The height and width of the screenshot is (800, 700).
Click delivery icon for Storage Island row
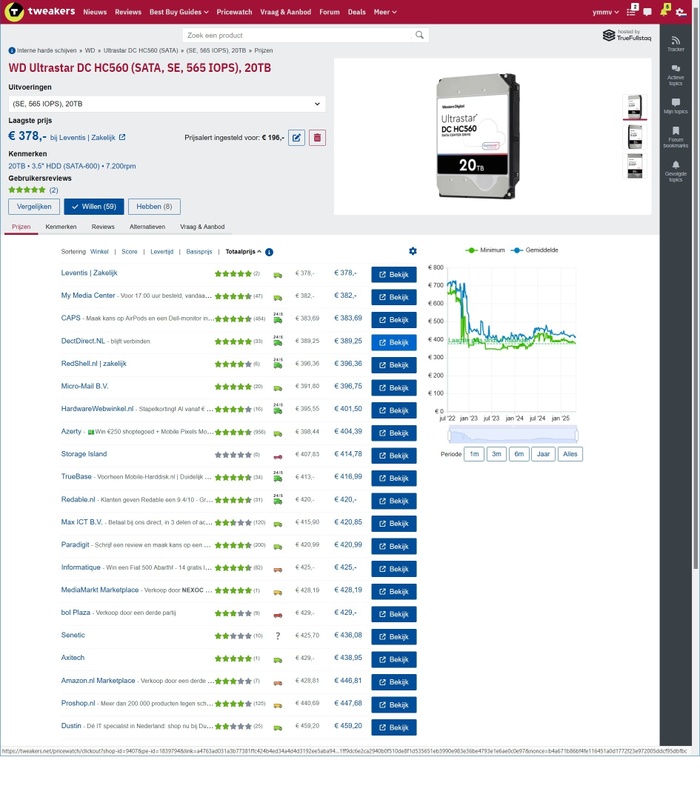(278, 457)
